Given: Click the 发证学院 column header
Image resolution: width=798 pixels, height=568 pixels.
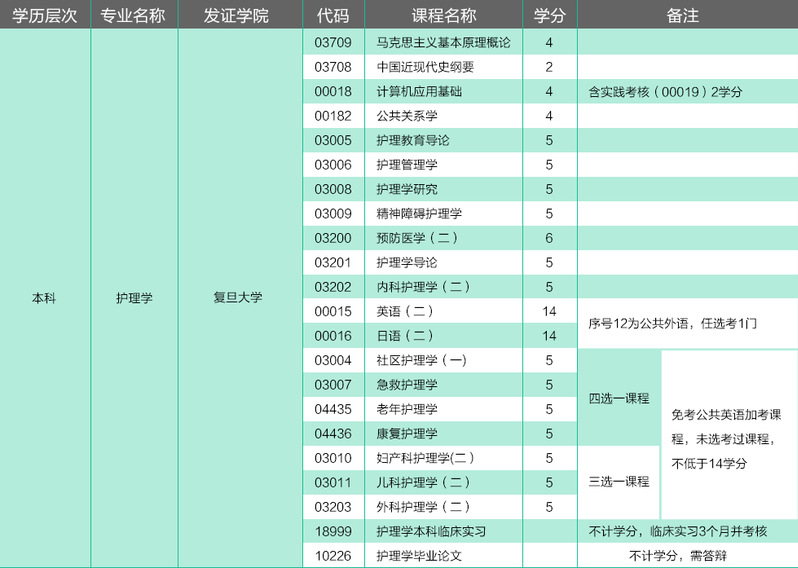Looking at the screenshot, I should 236,15.
